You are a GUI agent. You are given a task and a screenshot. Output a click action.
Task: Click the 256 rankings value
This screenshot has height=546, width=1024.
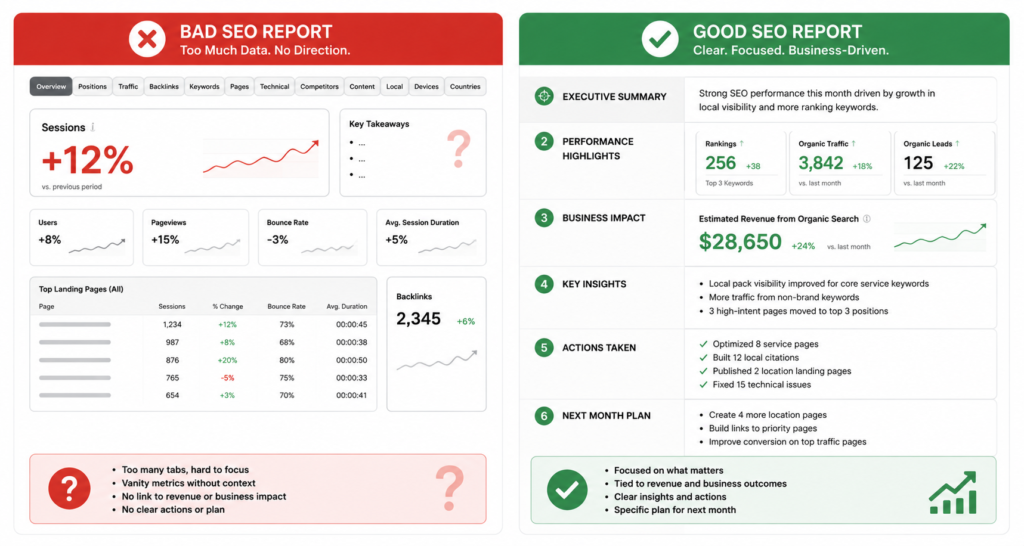point(720,163)
